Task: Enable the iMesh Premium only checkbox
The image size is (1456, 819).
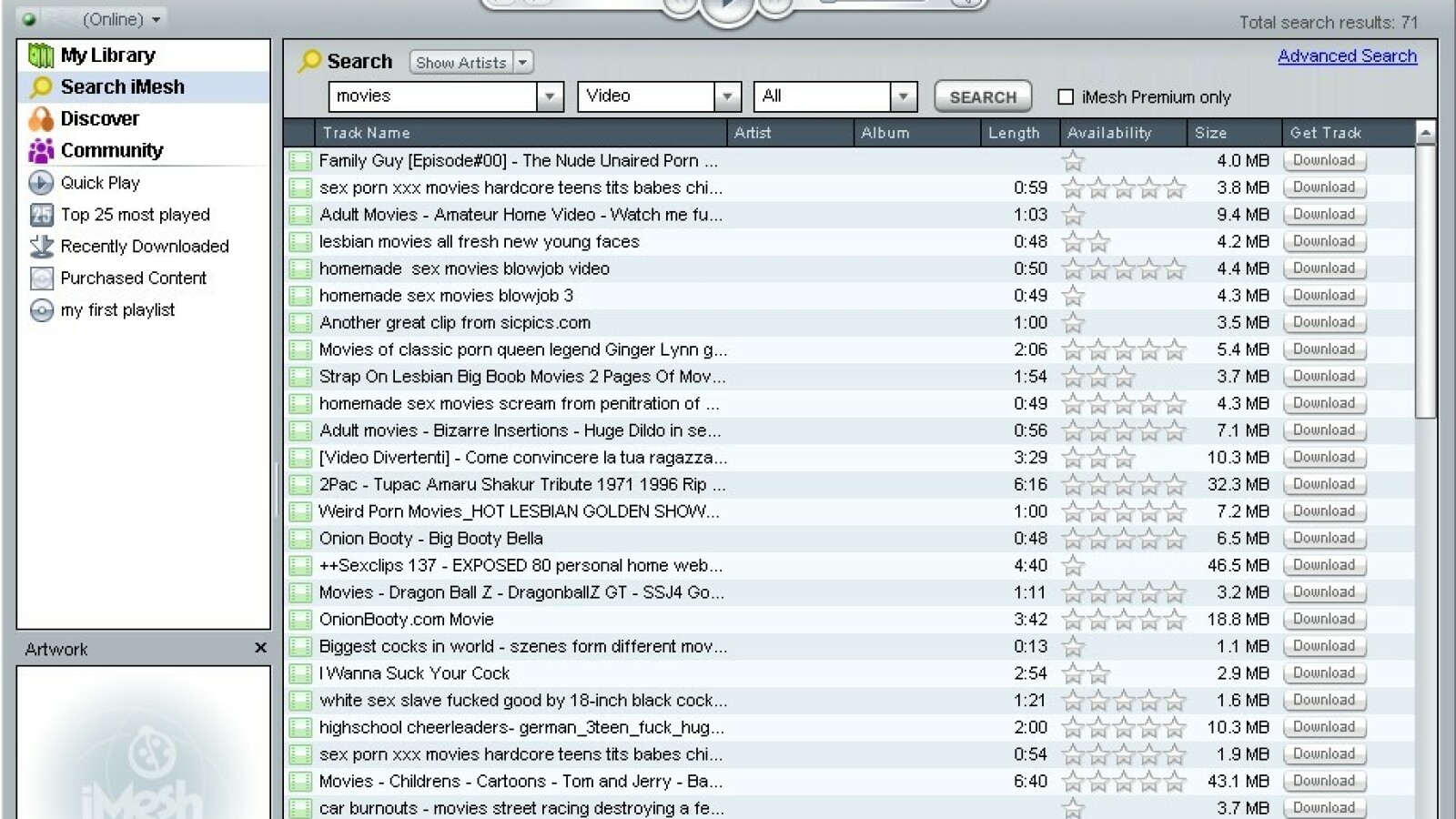Action: click(x=1066, y=96)
